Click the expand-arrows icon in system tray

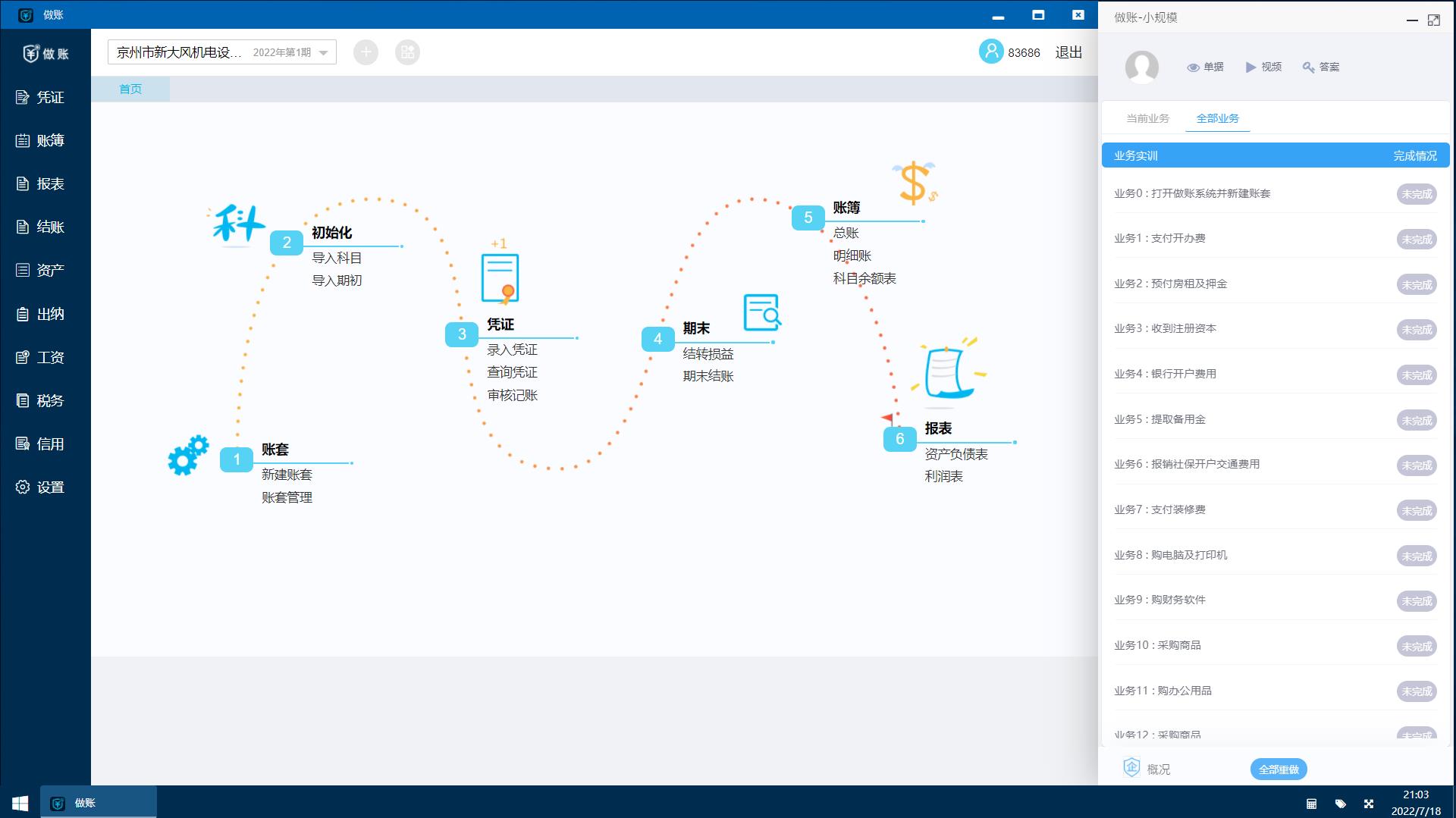(1369, 804)
